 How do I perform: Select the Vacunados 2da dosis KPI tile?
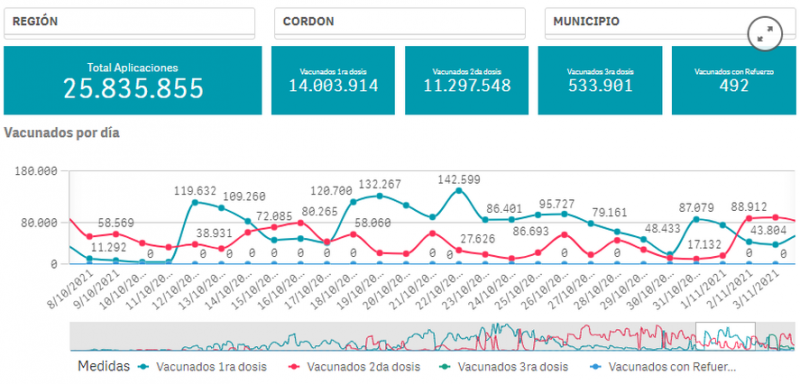point(467,81)
